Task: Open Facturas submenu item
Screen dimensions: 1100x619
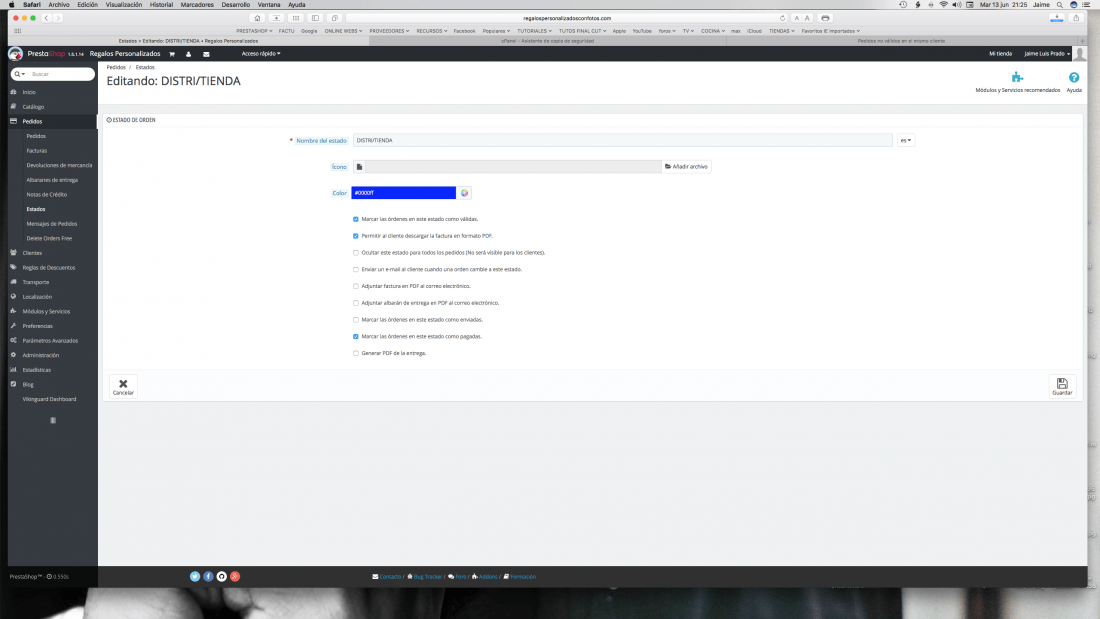Action: [x=36, y=151]
